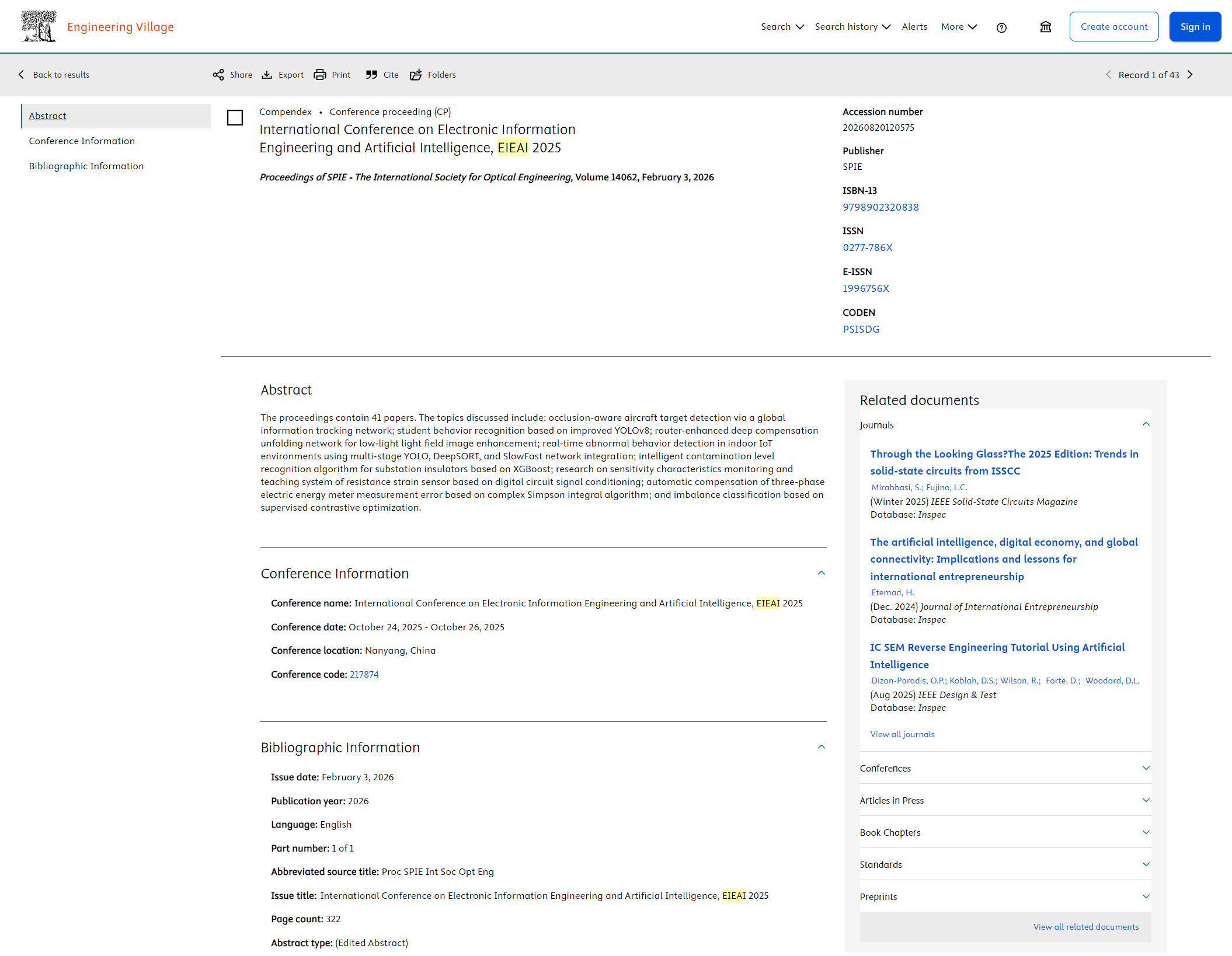Check the record selection checkbox

[235, 118]
